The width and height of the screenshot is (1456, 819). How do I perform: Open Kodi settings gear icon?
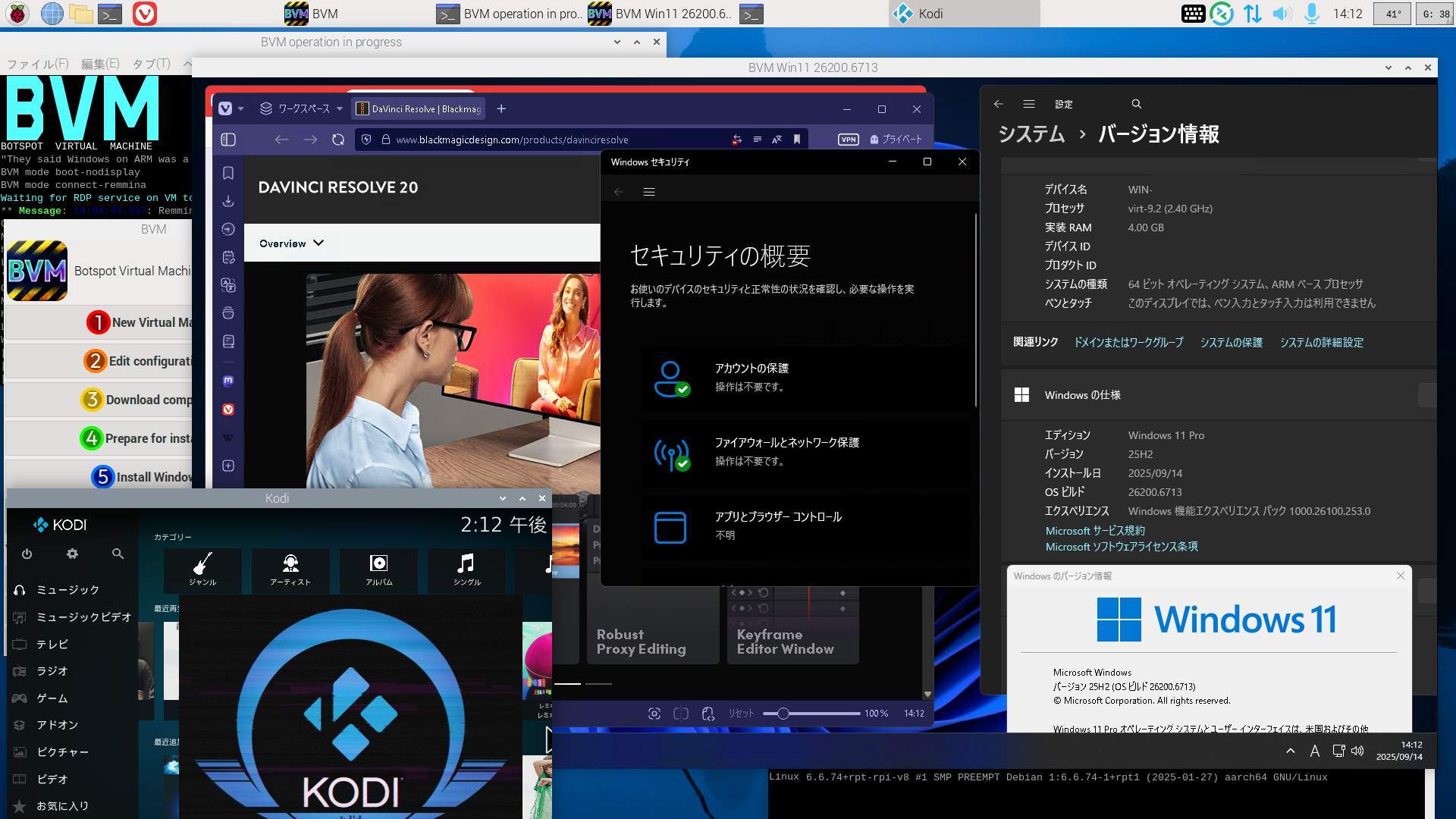[72, 554]
